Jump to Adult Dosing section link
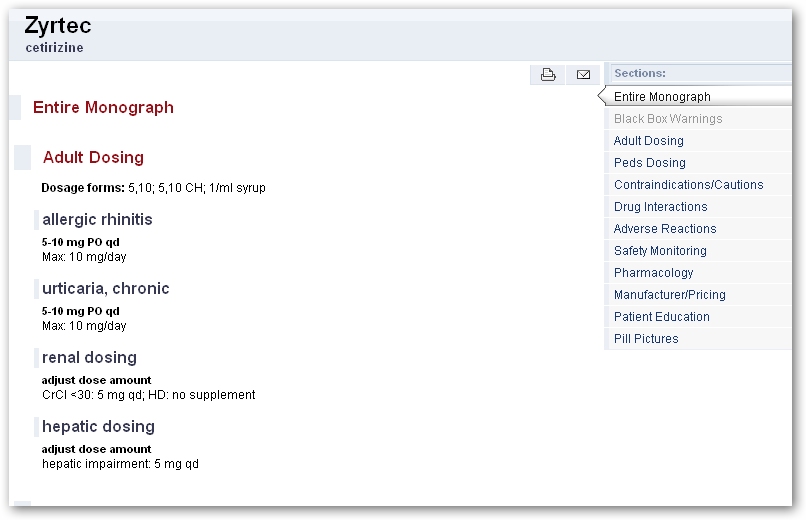This screenshot has width=806, height=520. point(648,141)
